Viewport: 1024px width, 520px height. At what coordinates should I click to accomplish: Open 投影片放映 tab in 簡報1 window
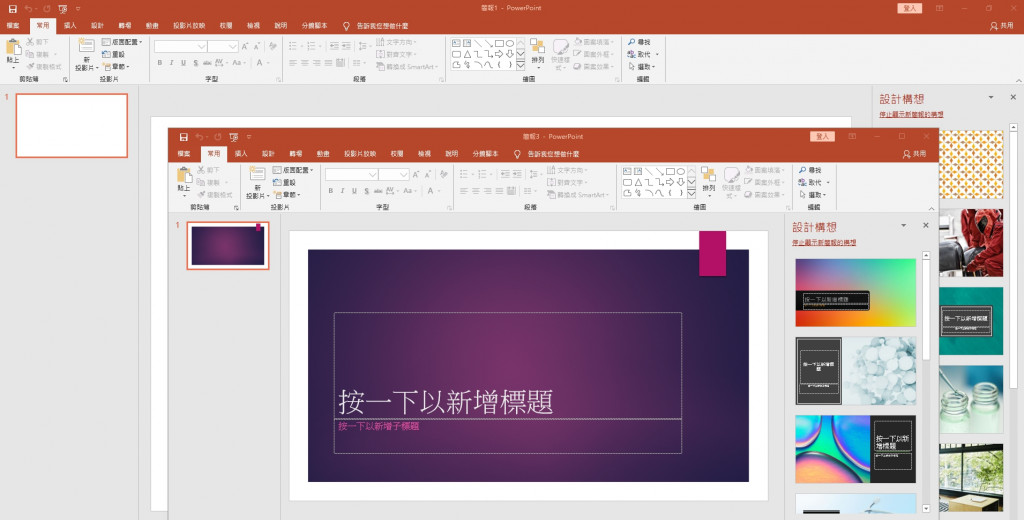point(189,26)
